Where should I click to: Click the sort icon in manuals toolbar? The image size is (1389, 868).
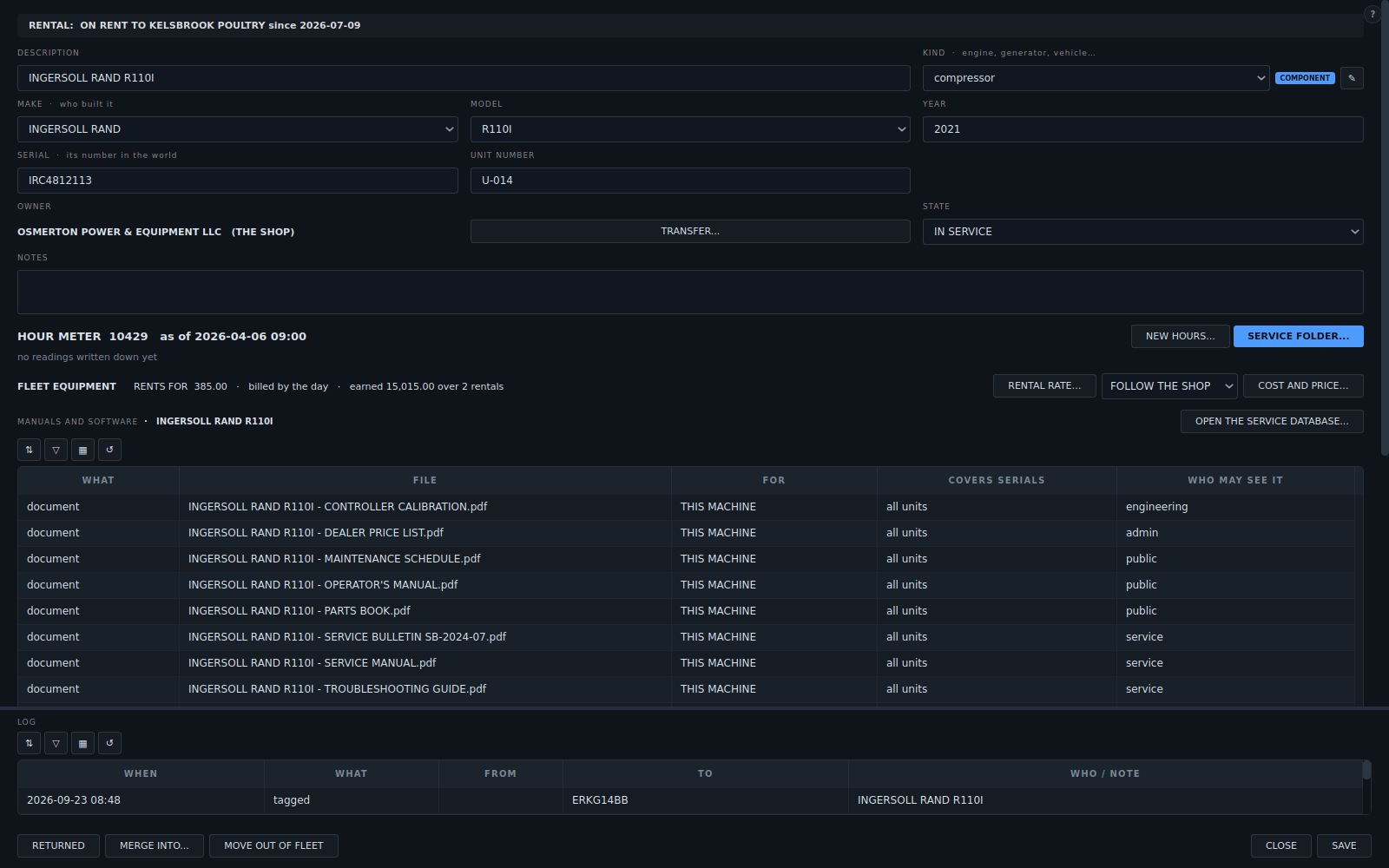pyautogui.click(x=30, y=450)
